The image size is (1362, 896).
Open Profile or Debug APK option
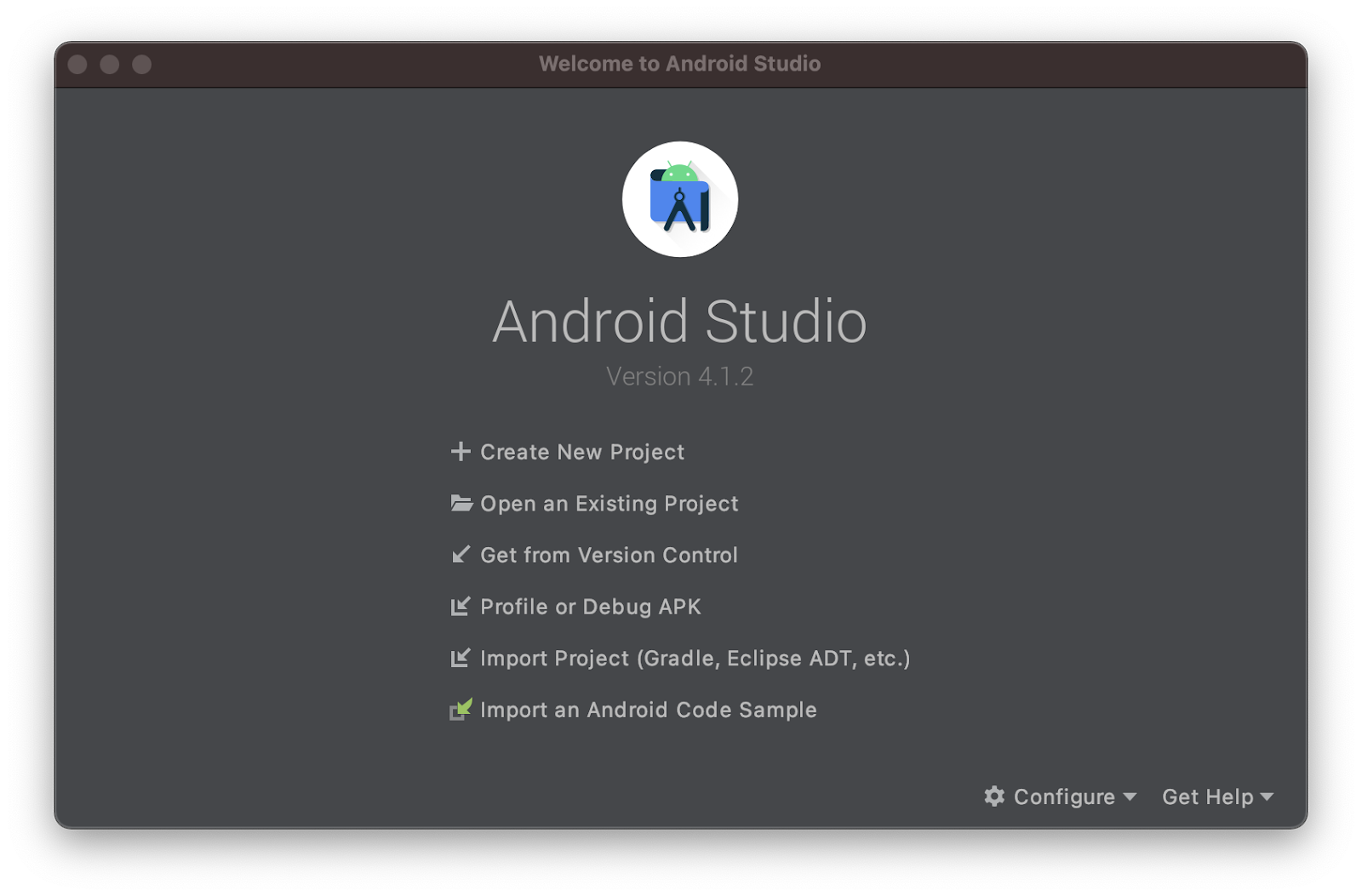click(x=591, y=607)
